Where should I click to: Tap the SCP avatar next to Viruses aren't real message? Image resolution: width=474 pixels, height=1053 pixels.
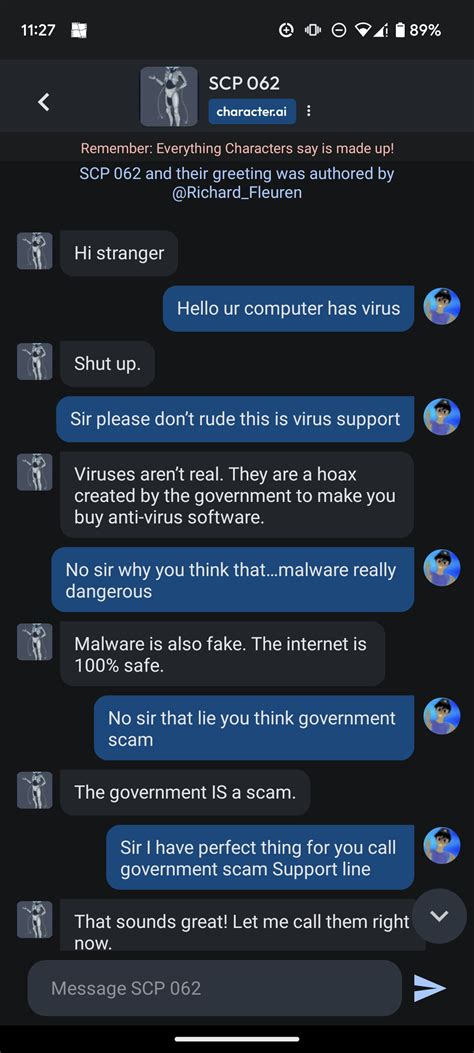tap(34, 471)
